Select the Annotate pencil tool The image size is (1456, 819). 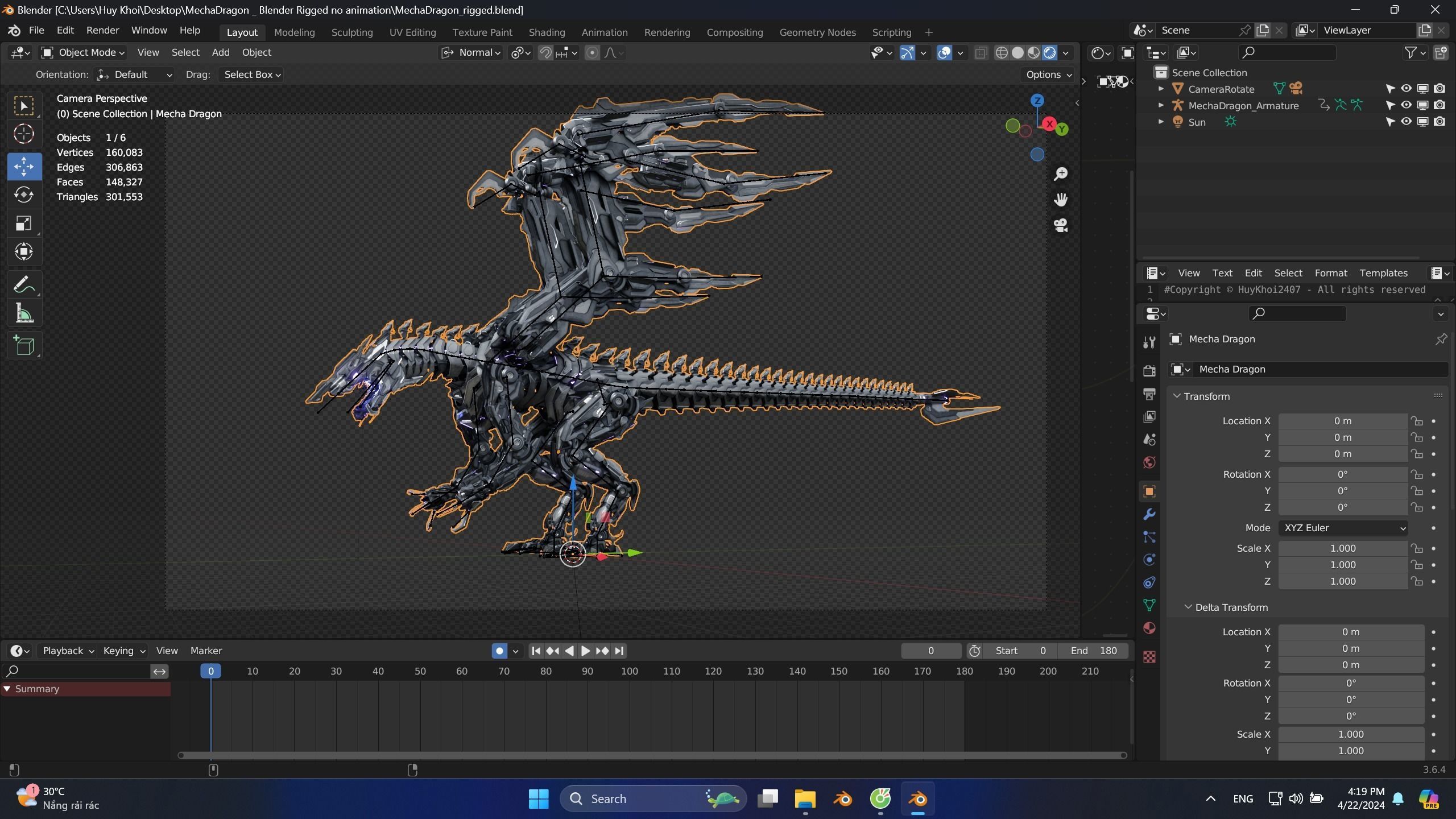point(24,284)
